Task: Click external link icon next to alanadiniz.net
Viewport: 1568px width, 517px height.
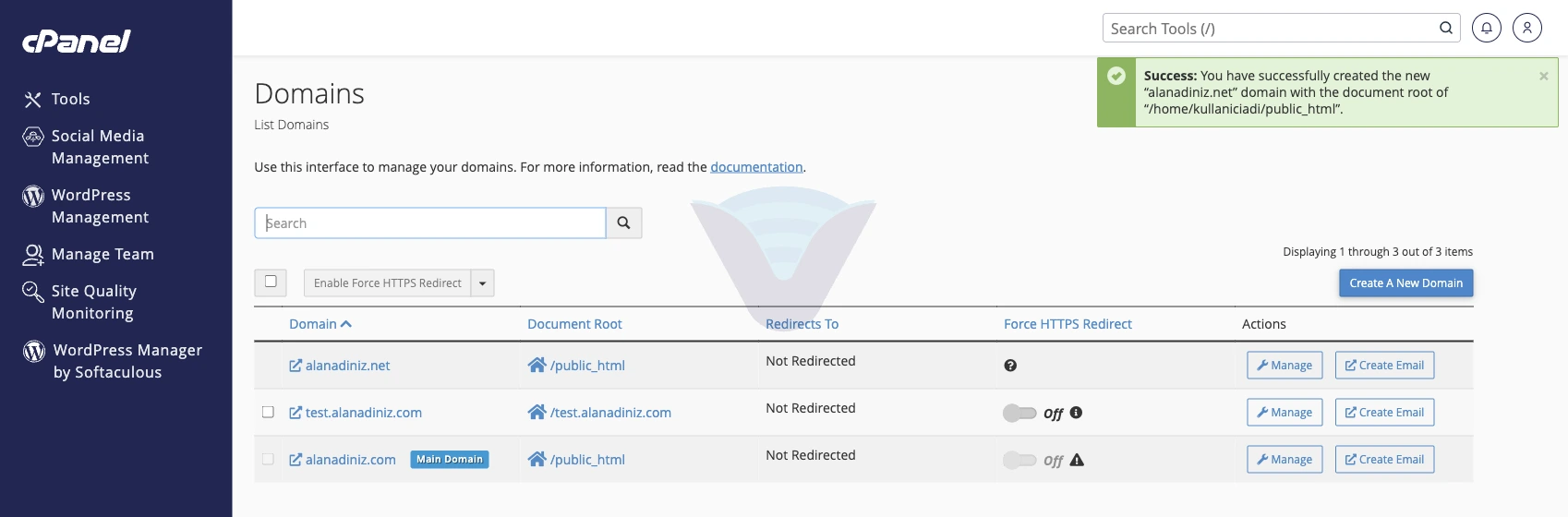Action: [296, 366]
